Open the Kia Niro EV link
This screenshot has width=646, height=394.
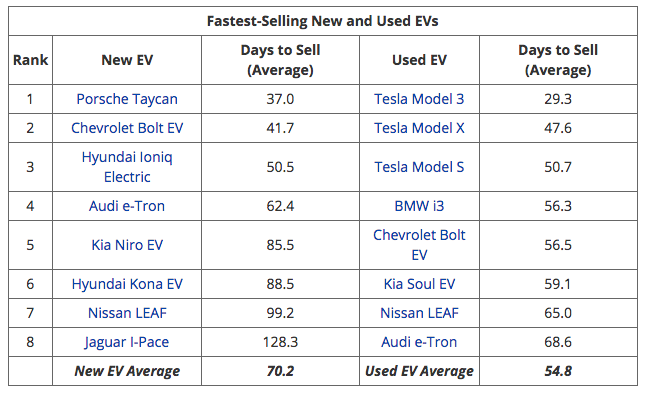(127, 245)
